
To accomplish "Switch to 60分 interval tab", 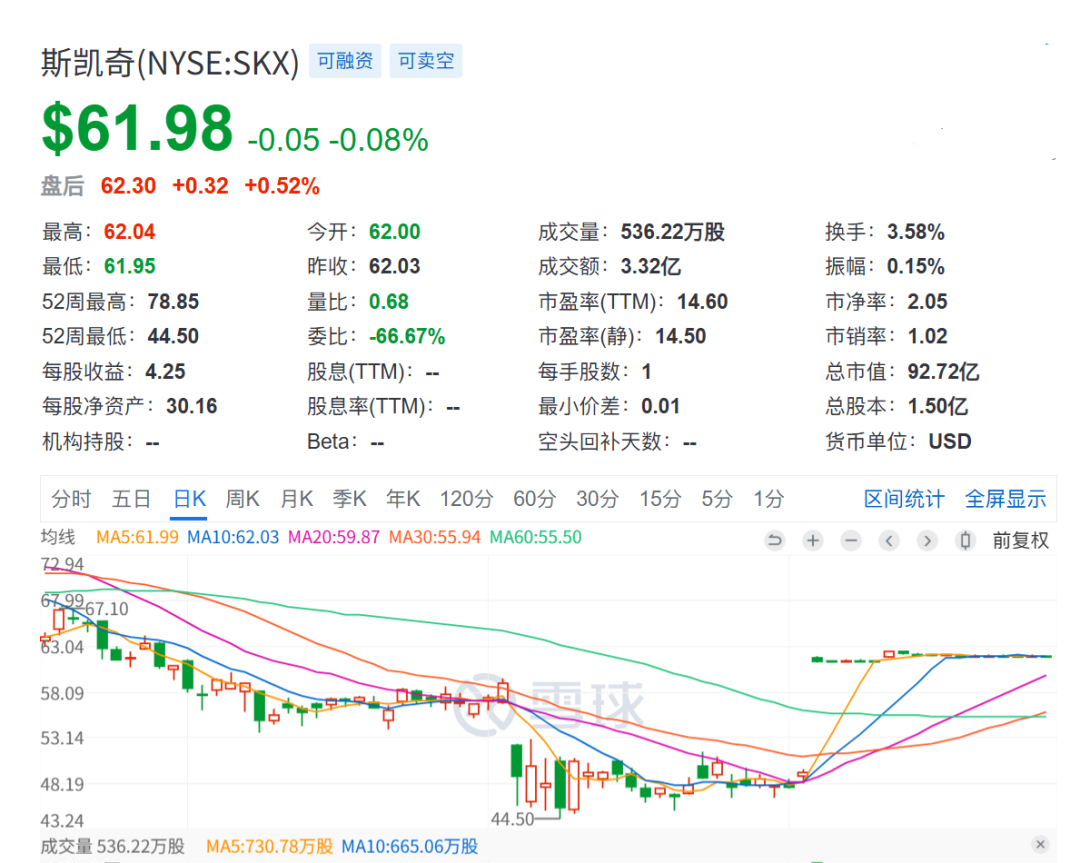I will 534,499.
